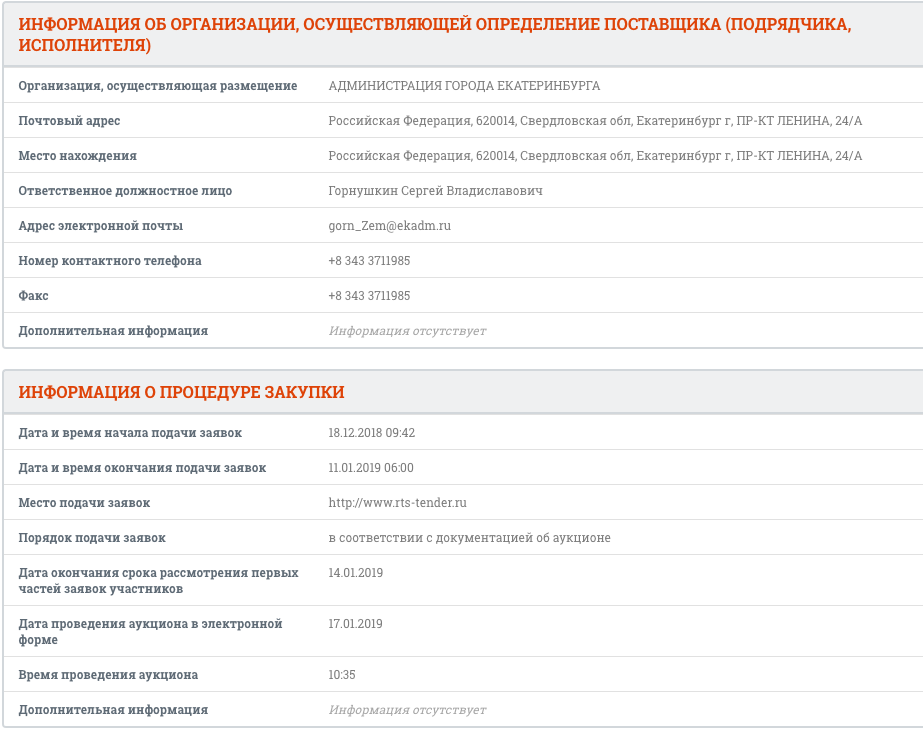Click label Дата и время начала подачи заявок
Screen dimensions: 923x733
(x=130, y=433)
